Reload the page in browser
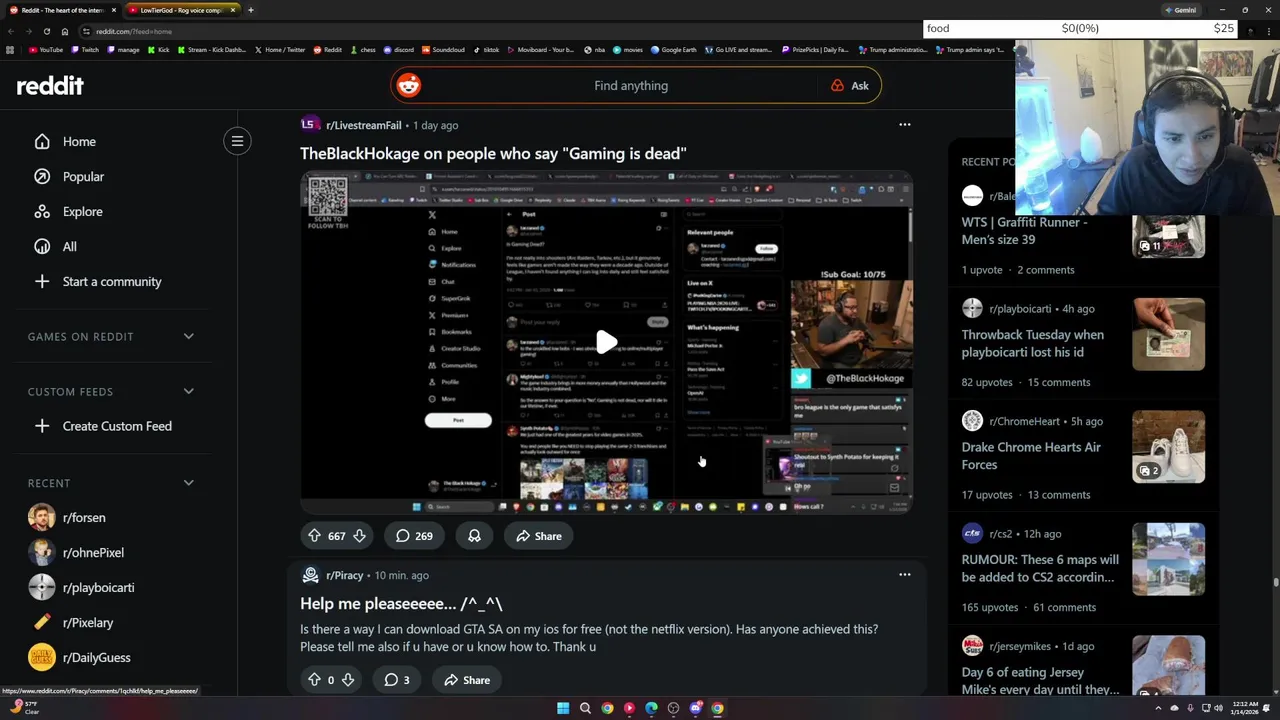1280x720 pixels. pyautogui.click(x=47, y=31)
